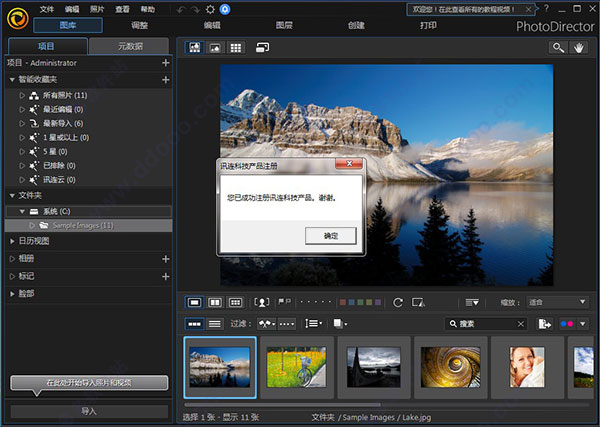Open the 文件 menu
Image resolution: width=600 pixels, height=427 pixels.
47,9
